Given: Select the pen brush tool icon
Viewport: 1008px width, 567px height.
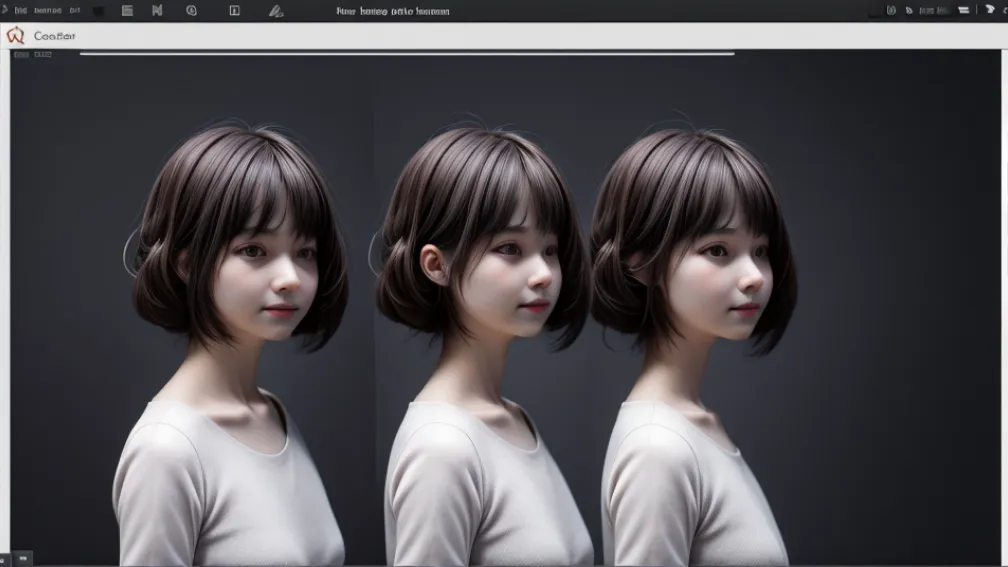Looking at the screenshot, I should click(276, 11).
